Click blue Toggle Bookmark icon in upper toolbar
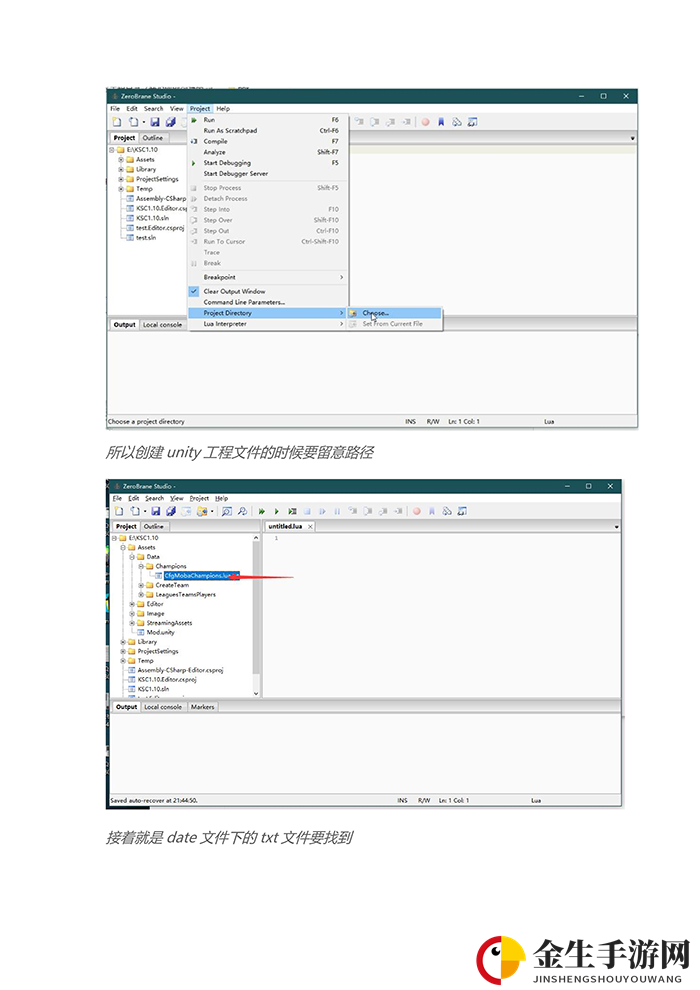This screenshot has height=990, width=700. pos(441,122)
